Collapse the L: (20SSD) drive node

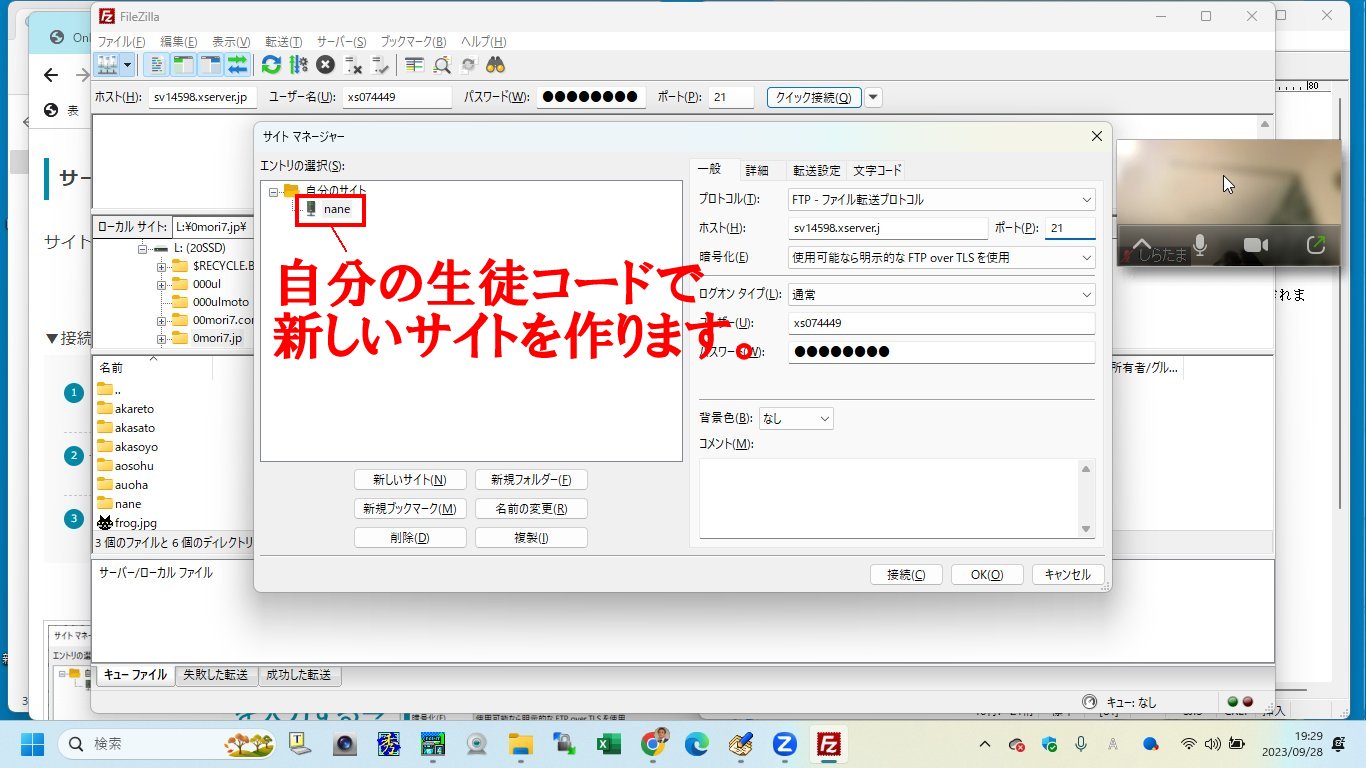point(143,247)
